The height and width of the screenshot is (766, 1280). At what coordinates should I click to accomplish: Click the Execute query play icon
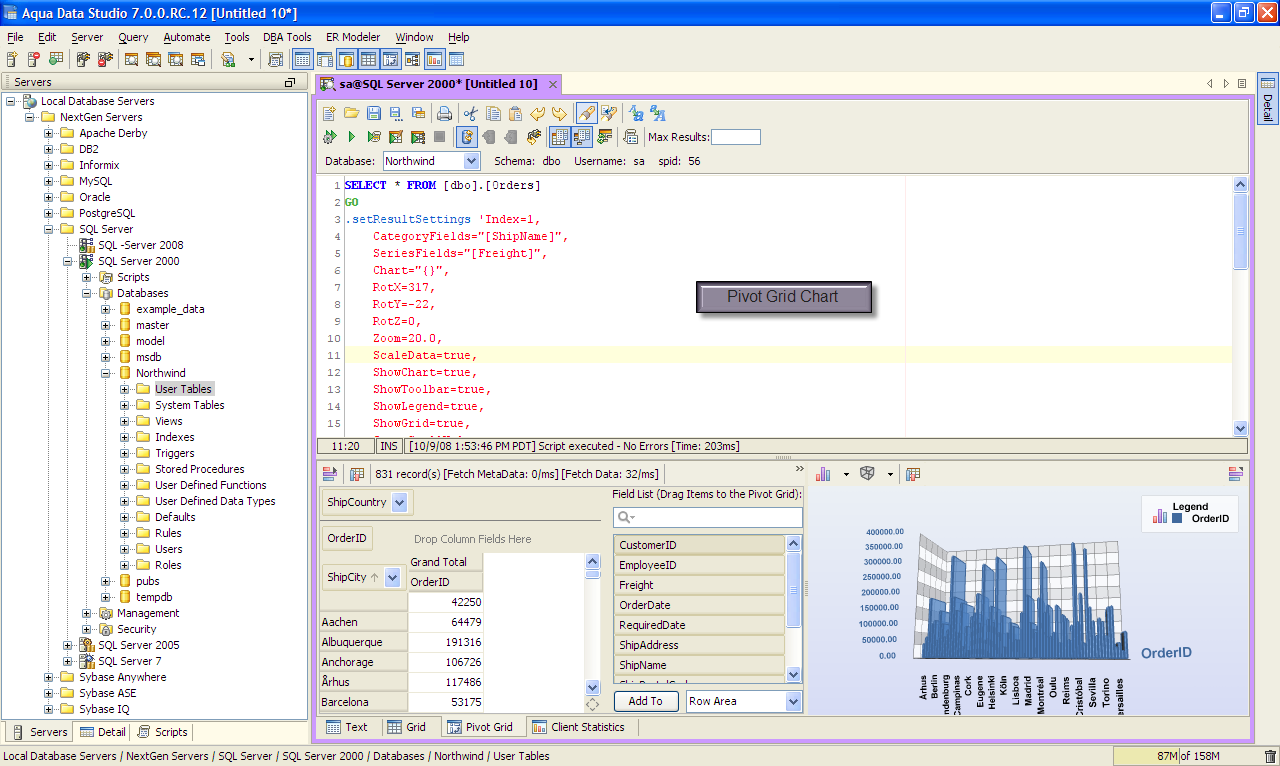tap(352, 137)
